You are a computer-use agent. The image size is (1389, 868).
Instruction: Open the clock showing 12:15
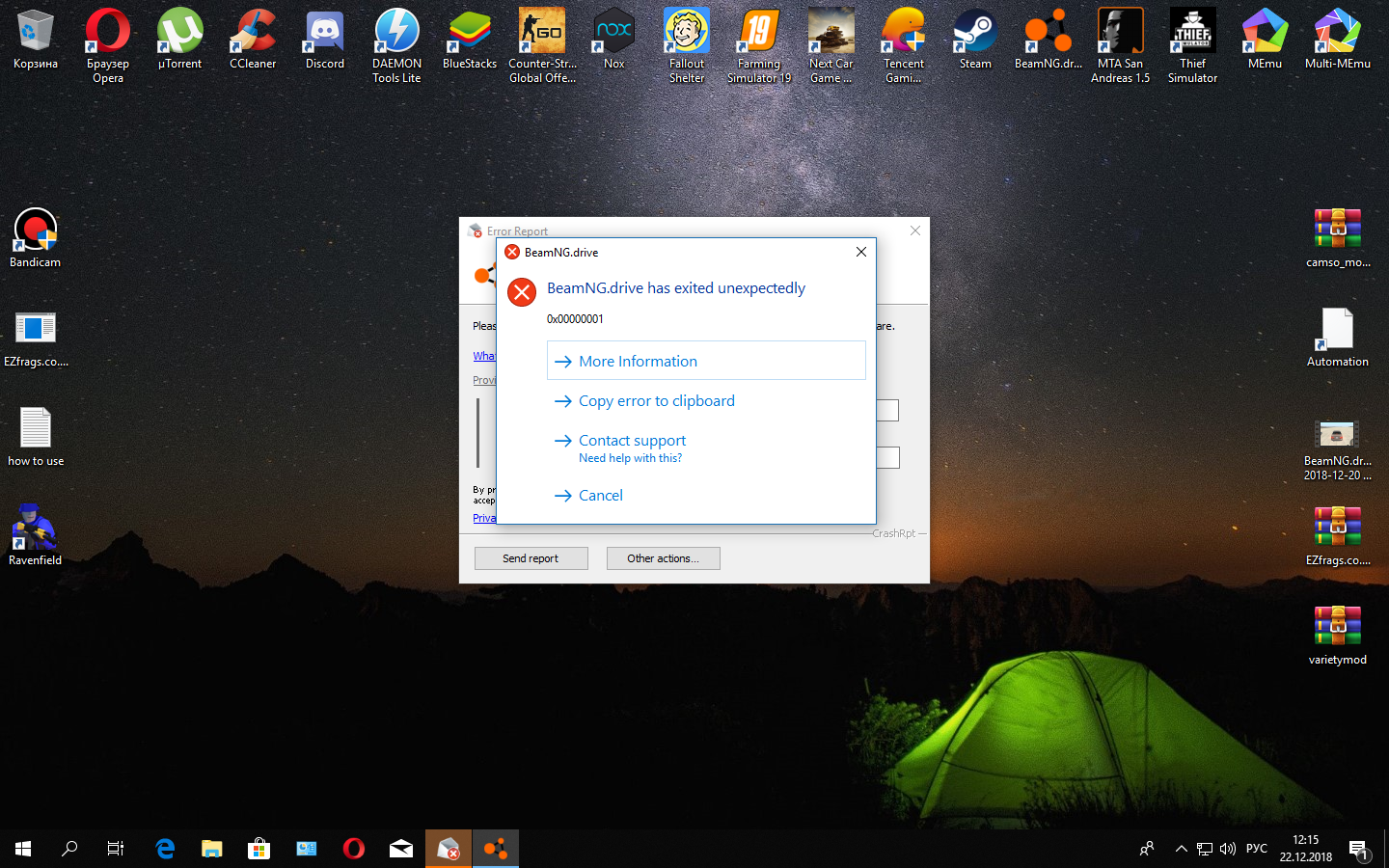(1306, 849)
